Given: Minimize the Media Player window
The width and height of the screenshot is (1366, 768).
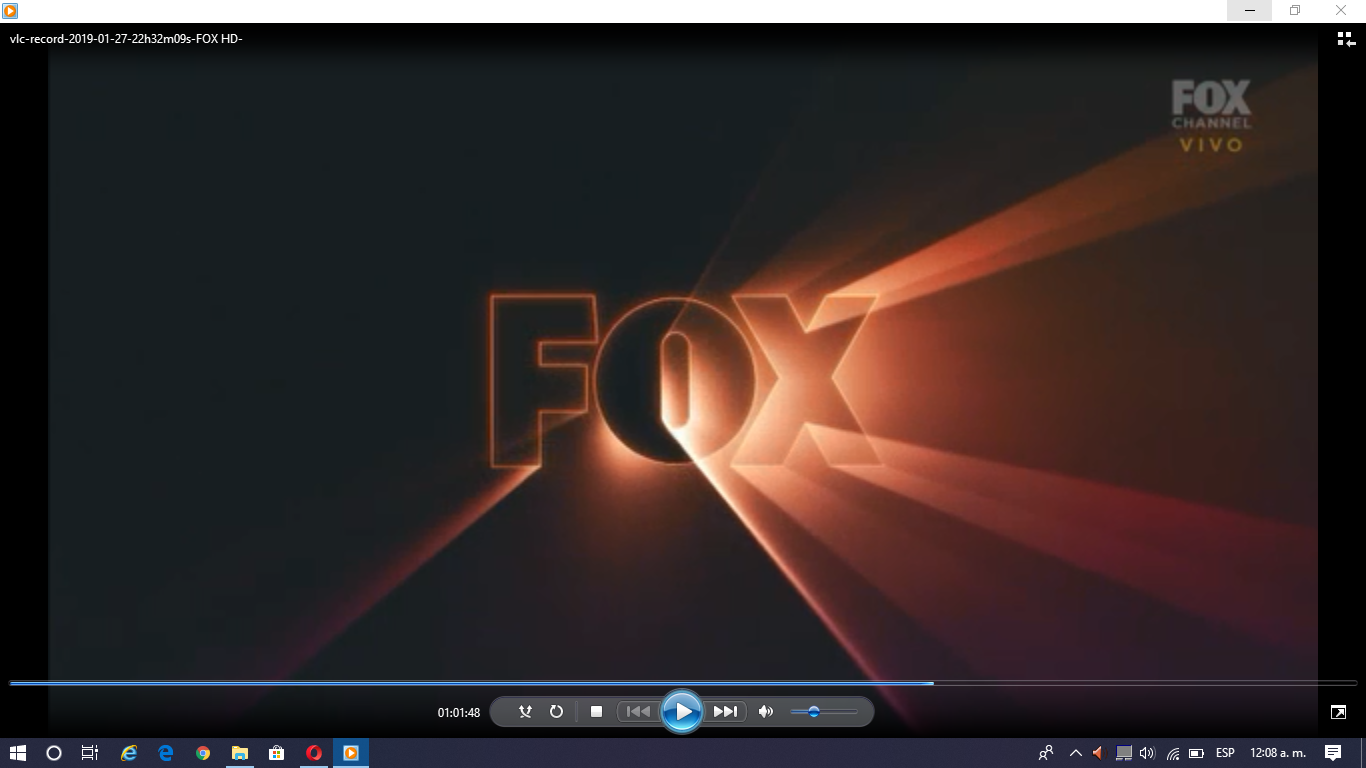Looking at the screenshot, I should [1250, 10].
